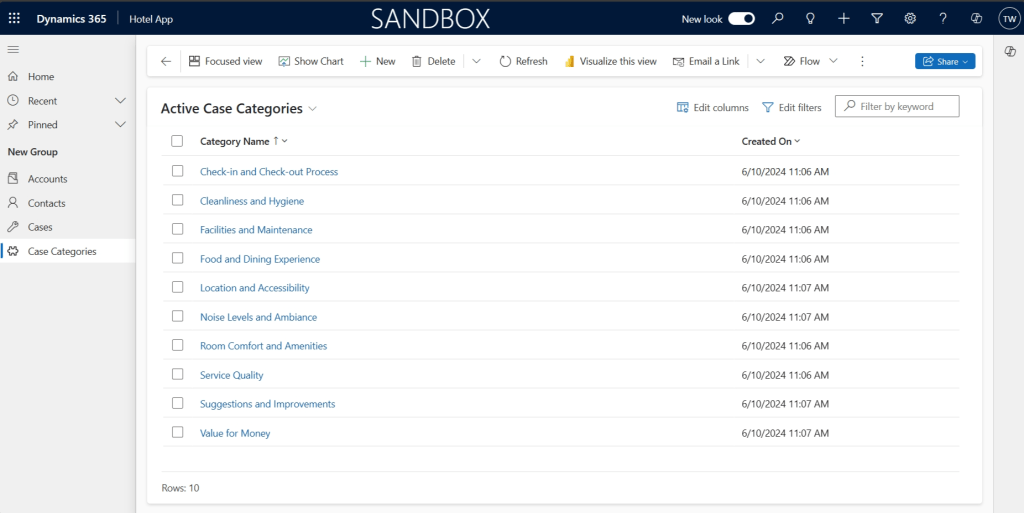
Task: Check the Value for Money row checkbox
Action: coord(178,432)
